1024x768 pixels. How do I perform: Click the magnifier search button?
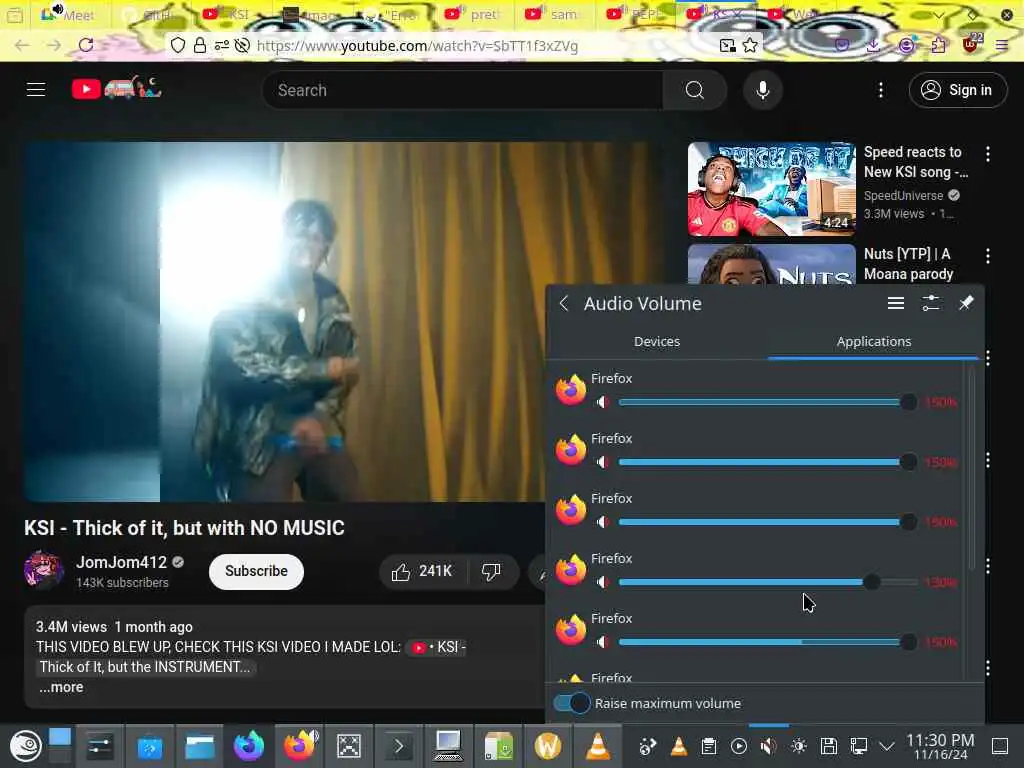point(695,90)
